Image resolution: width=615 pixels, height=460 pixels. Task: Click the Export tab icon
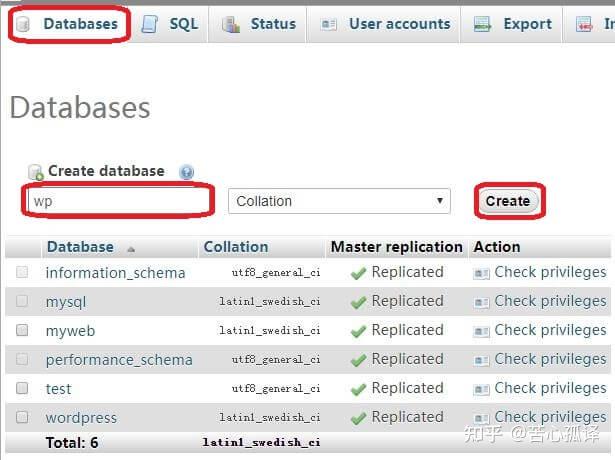click(x=483, y=24)
